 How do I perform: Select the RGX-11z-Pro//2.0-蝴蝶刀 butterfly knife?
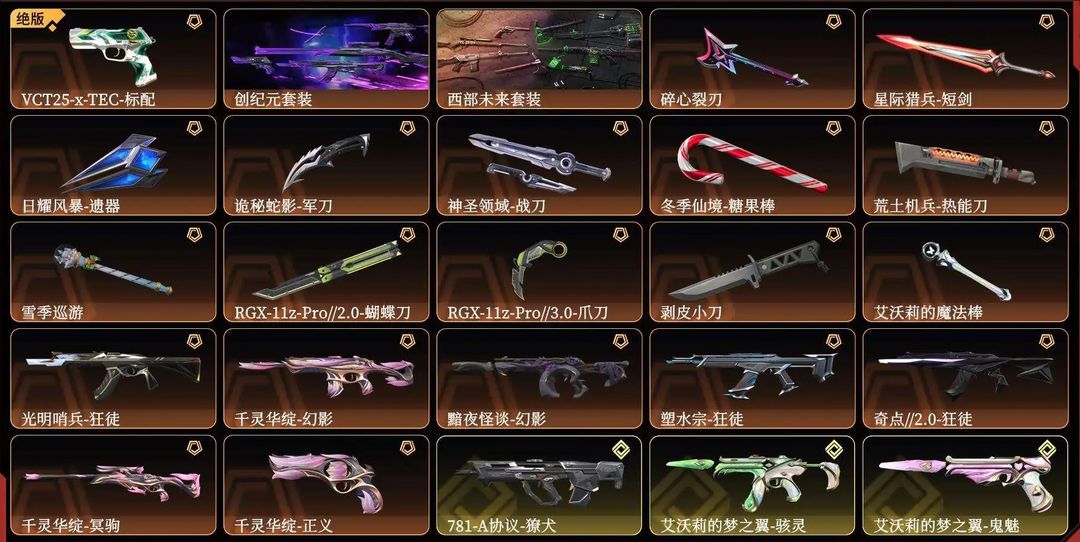coord(326,272)
